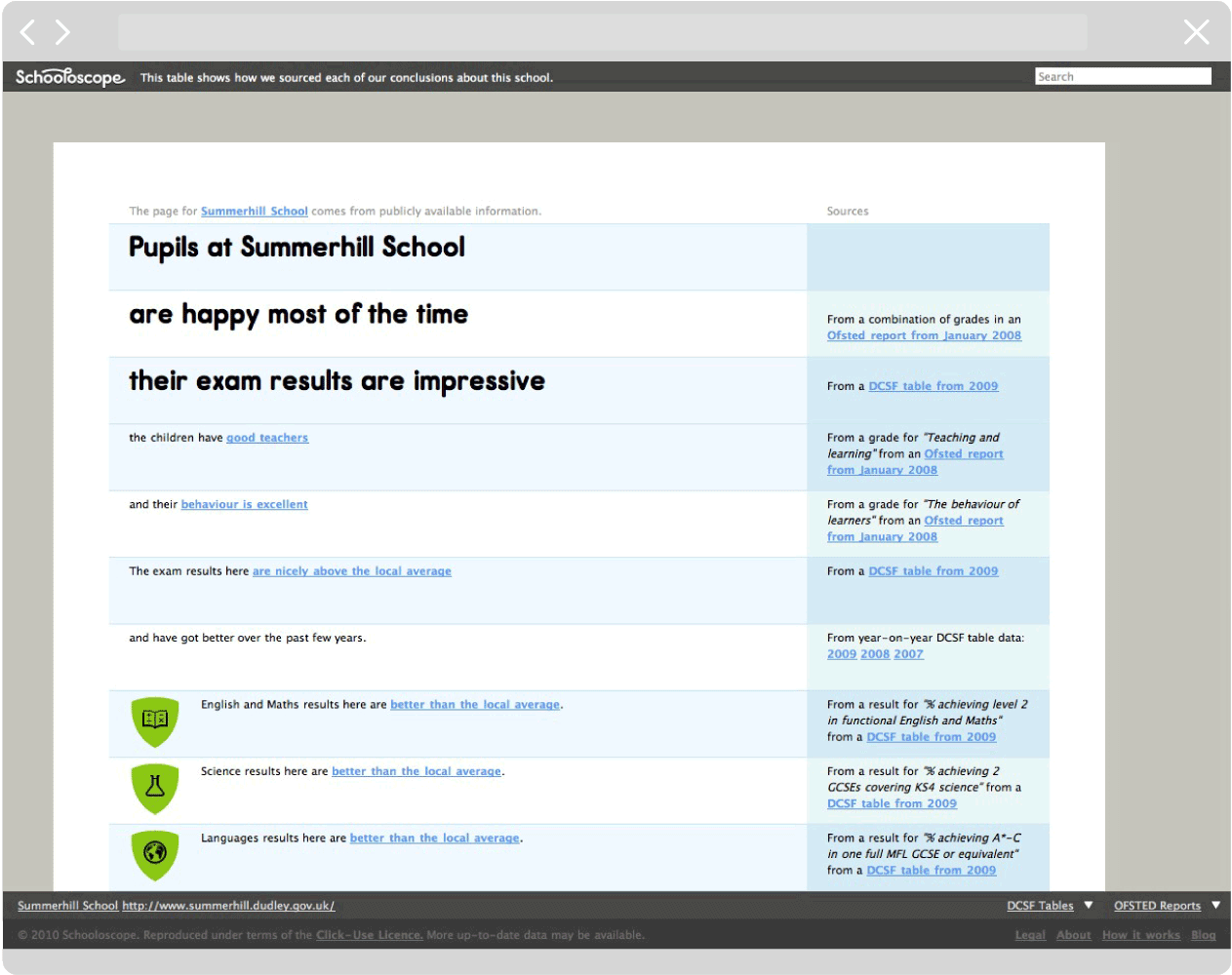Click the green English and Maths book badge
Screen dimensions: 1232x975
(x=155, y=721)
